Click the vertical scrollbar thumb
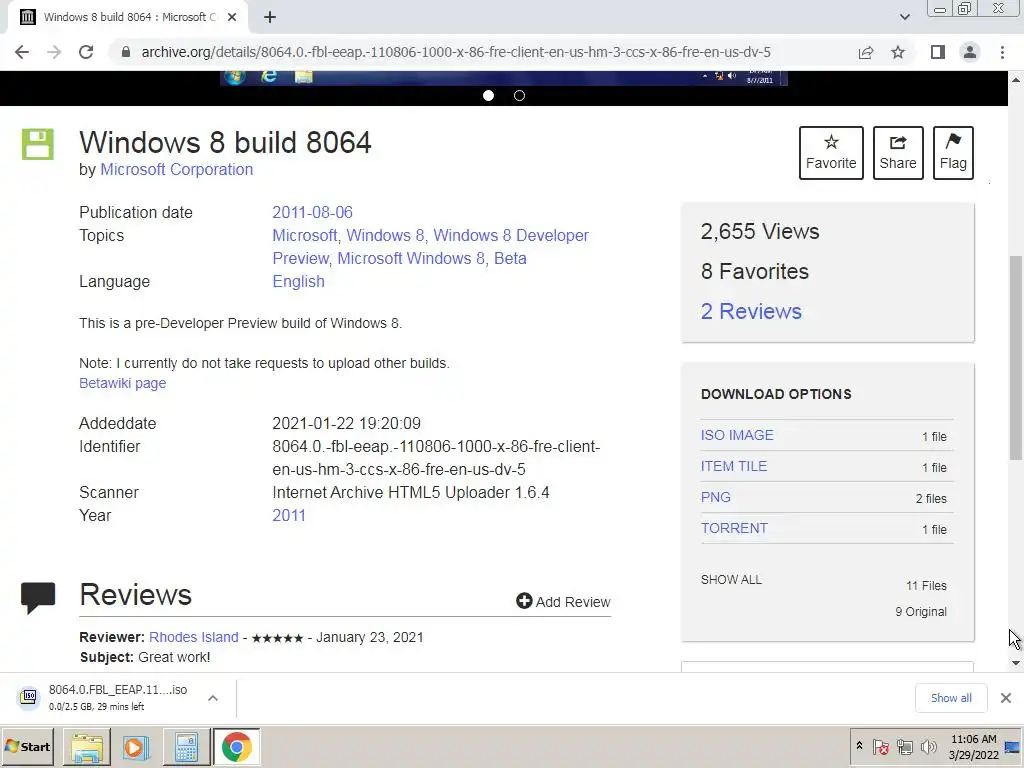Image resolution: width=1024 pixels, height=768 pixels. click(x=1016, y=358)
